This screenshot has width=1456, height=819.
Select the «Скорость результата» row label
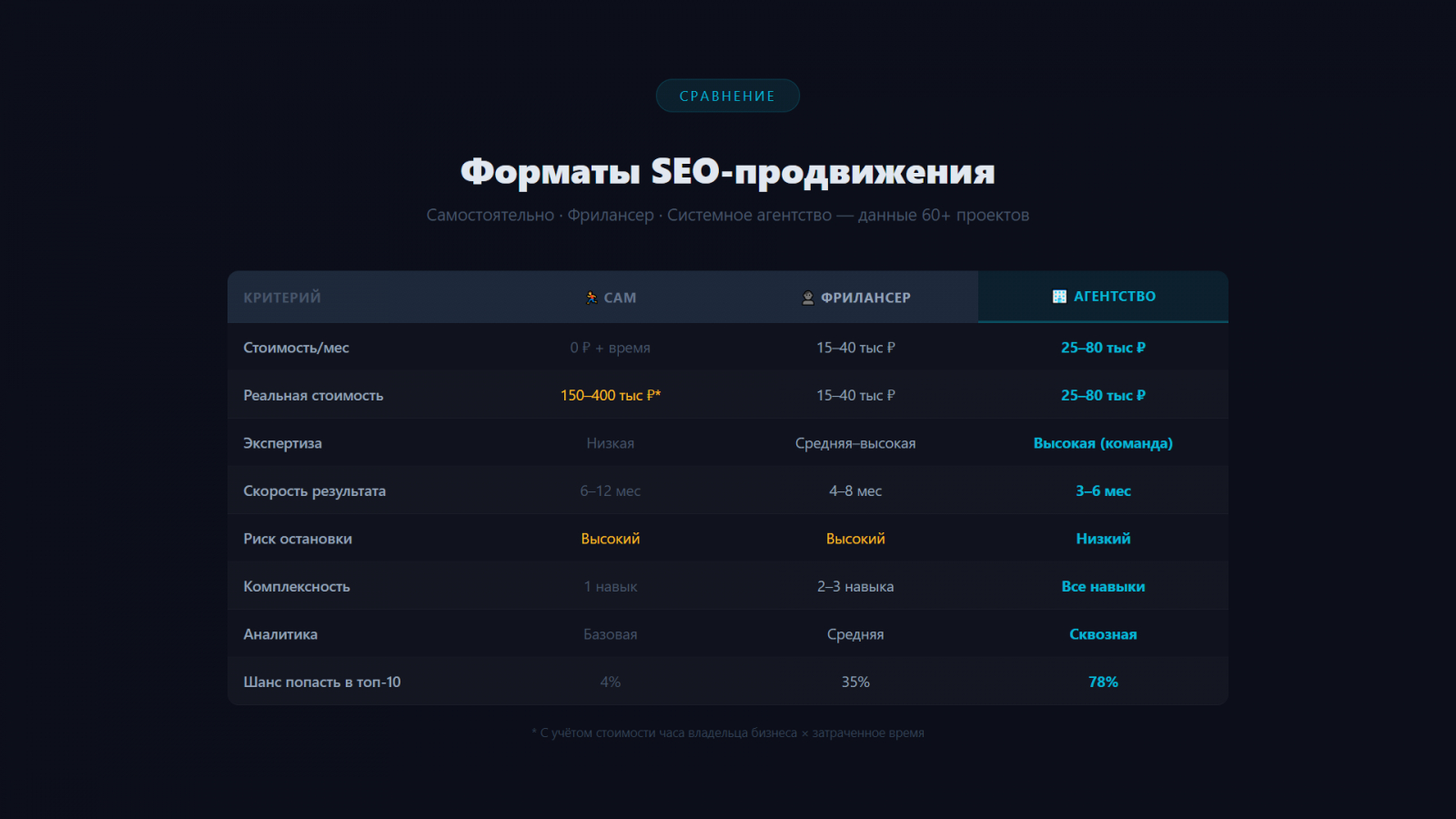point(314,491)
